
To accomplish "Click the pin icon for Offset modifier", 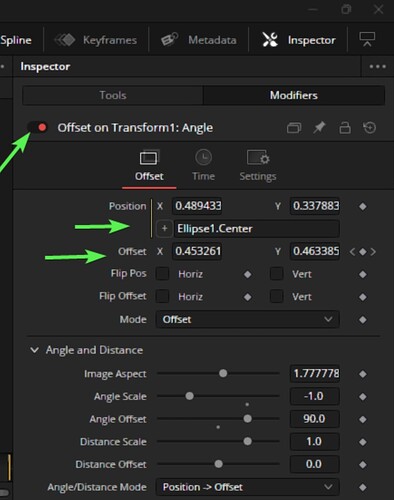I will coord(319,127).
